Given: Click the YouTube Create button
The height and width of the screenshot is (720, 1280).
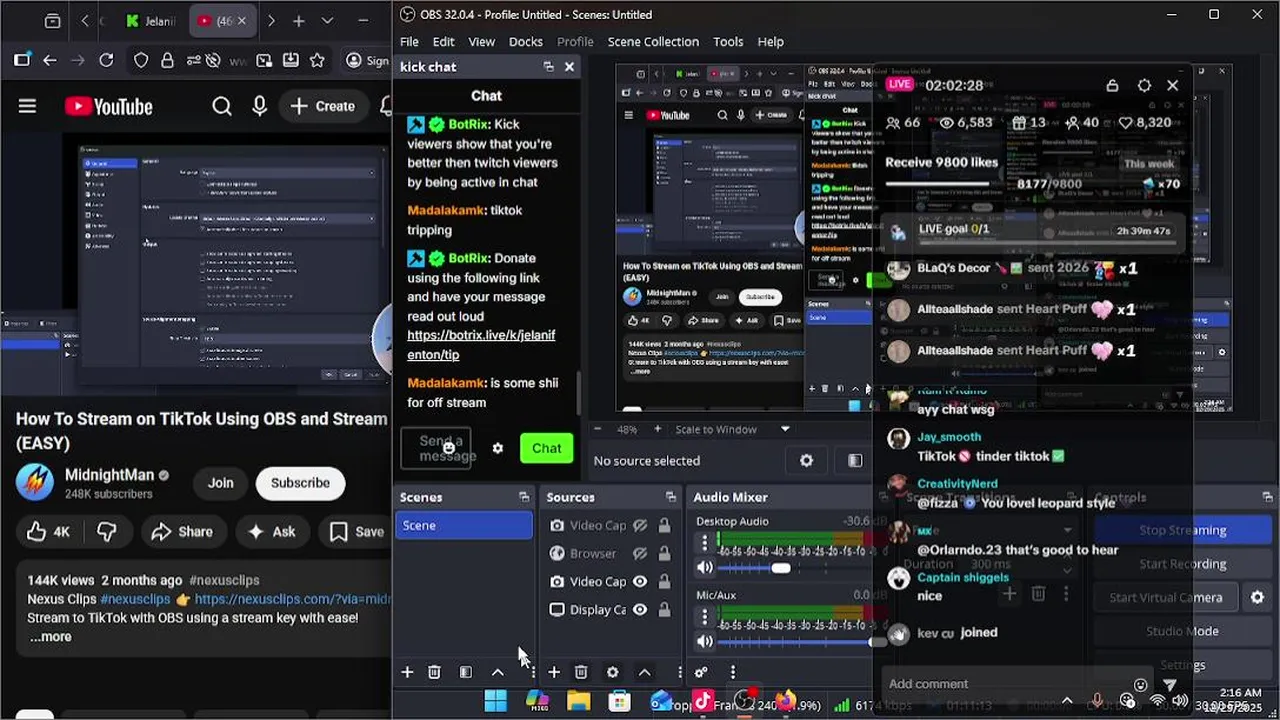Looking at the screenshot, I should point(323,106).
